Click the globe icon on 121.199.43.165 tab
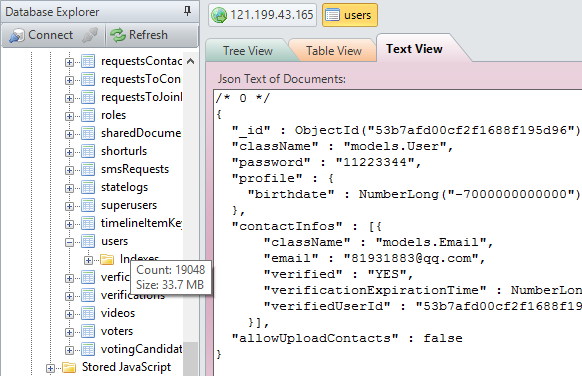This screenshot has height=376, width=582. [219, 15]
